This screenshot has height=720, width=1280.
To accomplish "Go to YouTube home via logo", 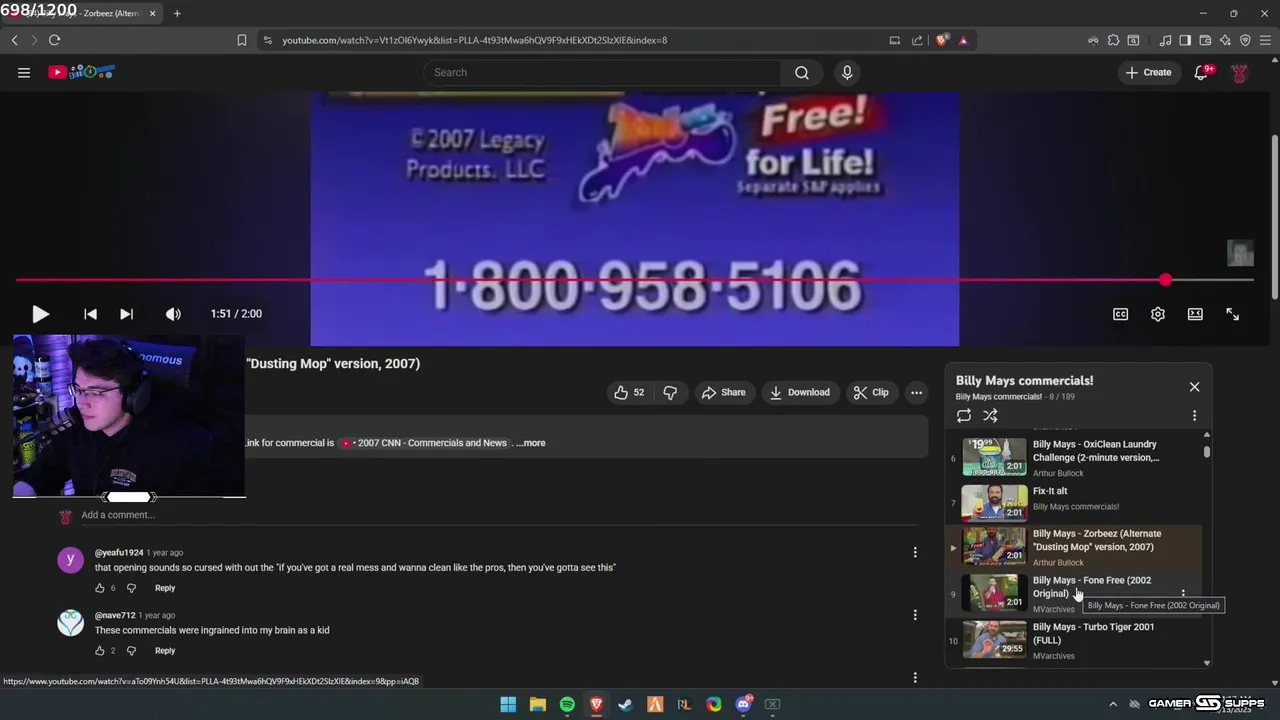I will [82, 72].
